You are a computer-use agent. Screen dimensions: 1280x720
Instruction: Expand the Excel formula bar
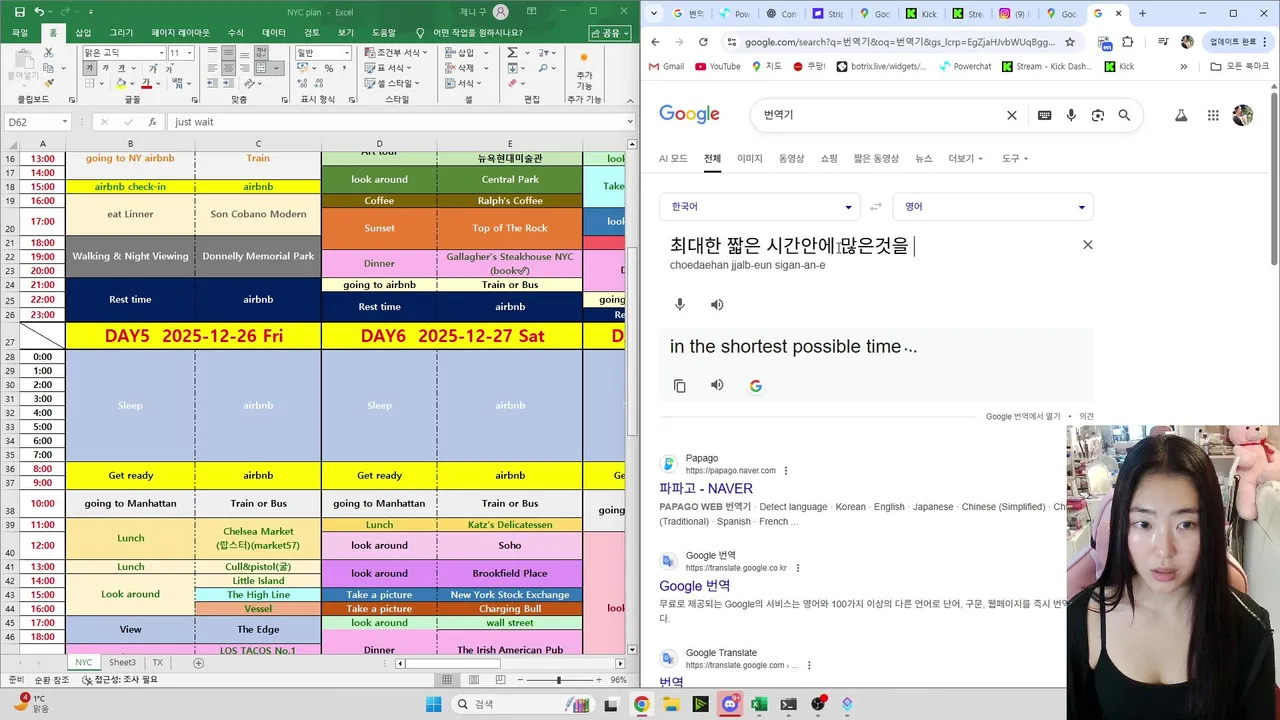pos(630,122)
